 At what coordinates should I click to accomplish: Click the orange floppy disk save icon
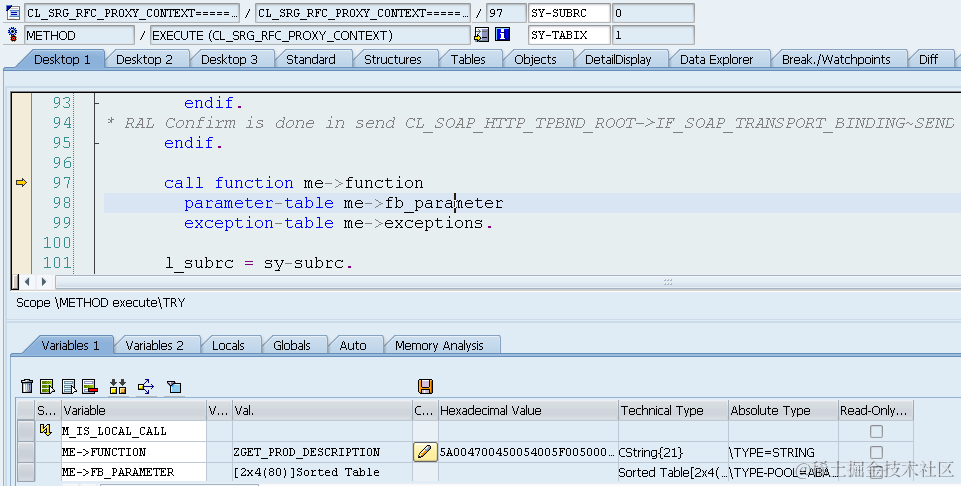425,386
